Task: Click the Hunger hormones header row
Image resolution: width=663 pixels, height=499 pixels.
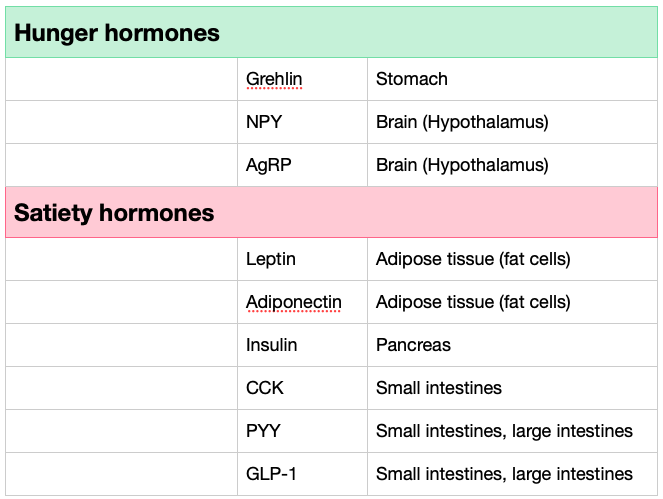Action: [x=332, y=32]
